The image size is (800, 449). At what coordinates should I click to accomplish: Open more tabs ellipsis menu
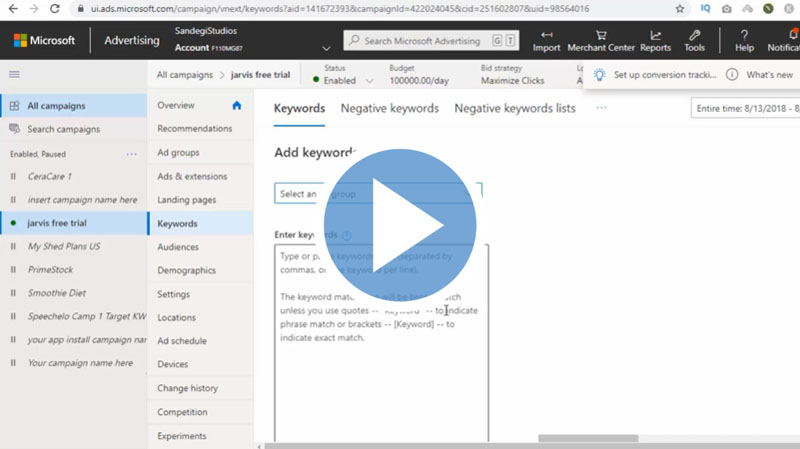pos(602,108)
